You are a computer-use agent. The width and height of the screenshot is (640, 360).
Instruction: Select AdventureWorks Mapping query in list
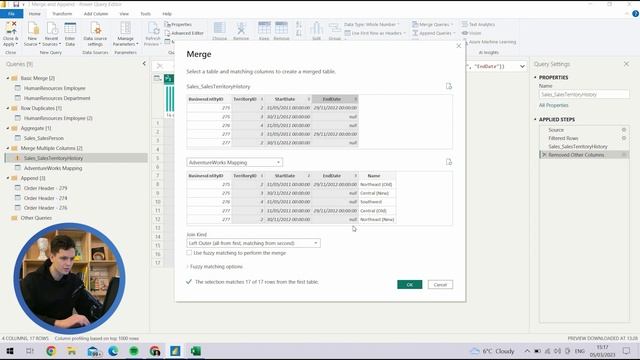click(53, 168)
